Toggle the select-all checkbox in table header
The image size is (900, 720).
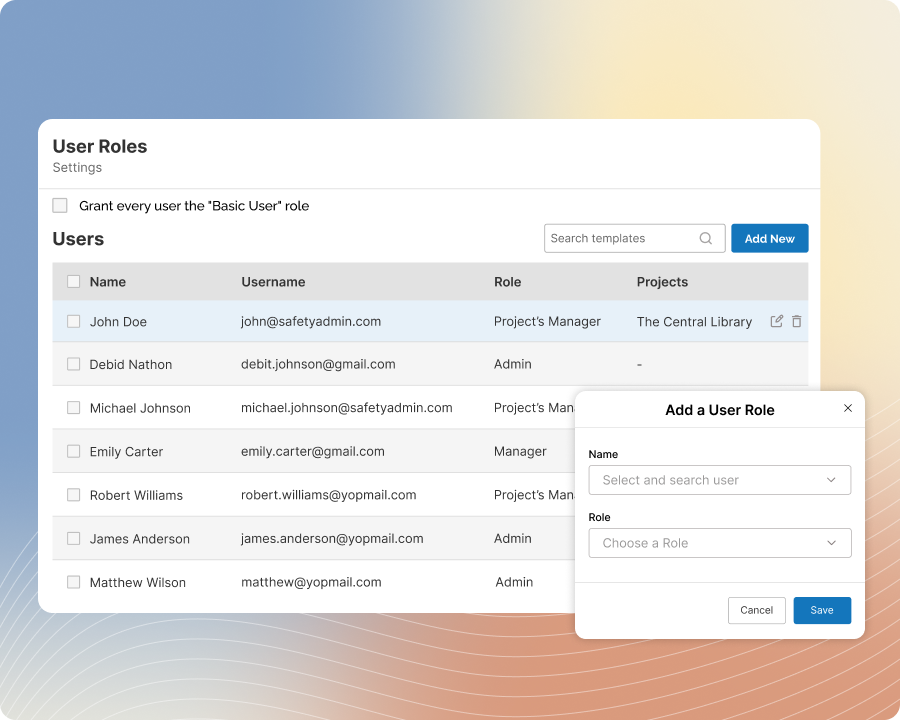(73, 281)
